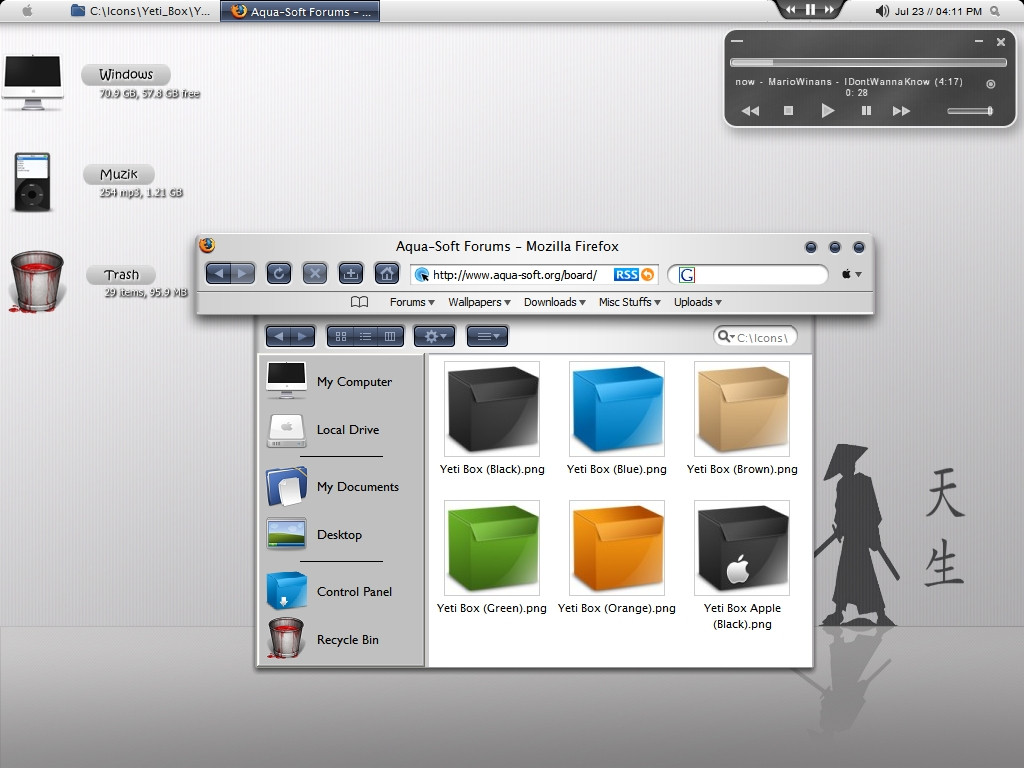The height and width of the screenshot is (768, 1024).
Task: Go to the Firefox home page
Action: coord(386,273)
